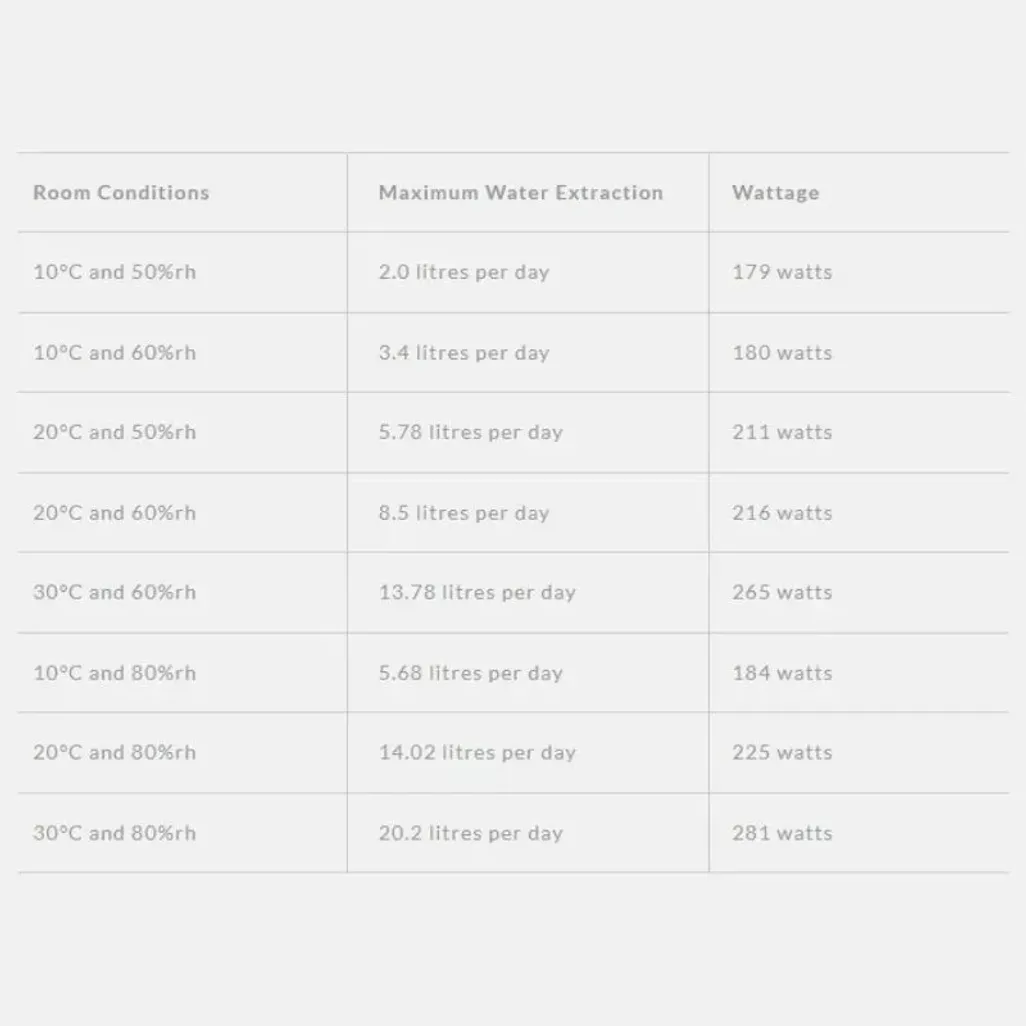Viewport: 1026px width, 1026px height.
Task: Select the Maximum Water Extraction header
Action: tap(520, 193)
